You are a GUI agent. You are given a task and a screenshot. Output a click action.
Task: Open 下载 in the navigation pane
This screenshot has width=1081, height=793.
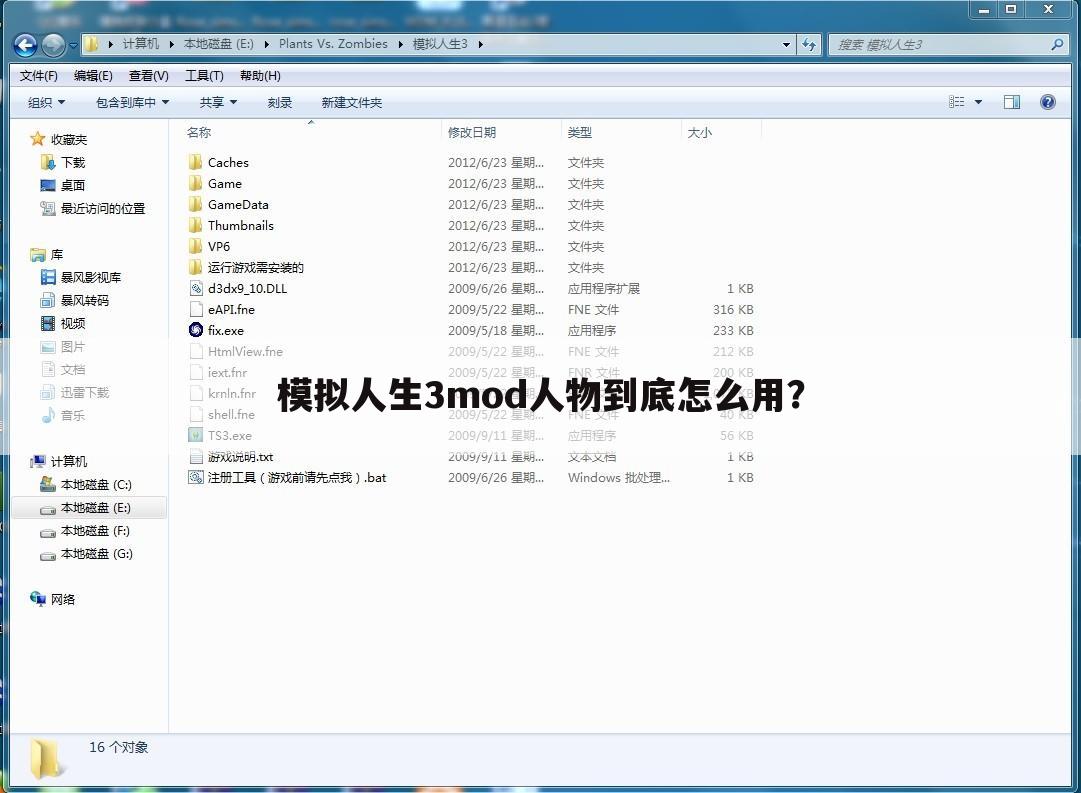click(x=72, y=163)
